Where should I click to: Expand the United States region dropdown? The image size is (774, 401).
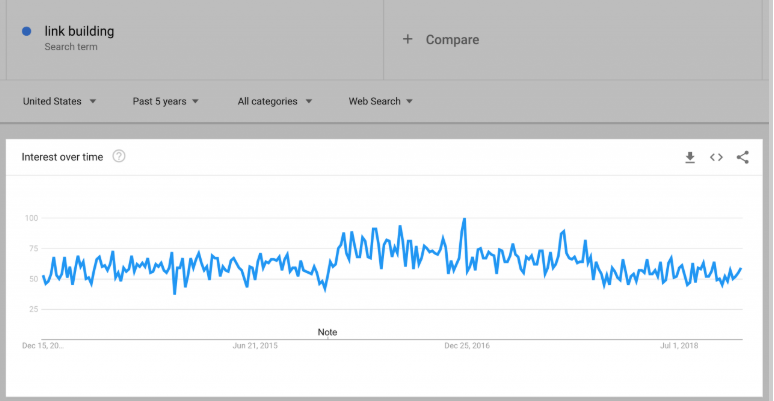point(59,101)
